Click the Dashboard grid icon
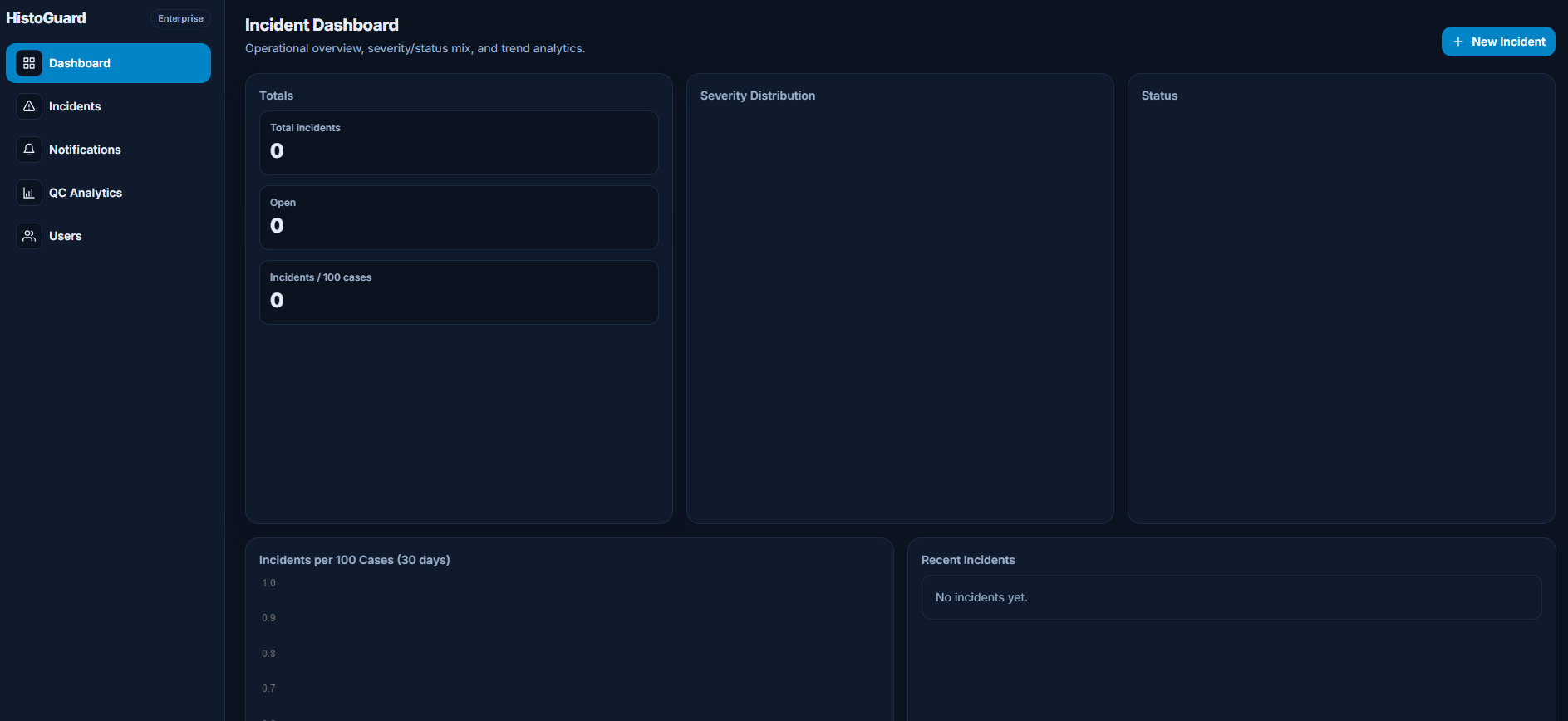 coord(29,63)
